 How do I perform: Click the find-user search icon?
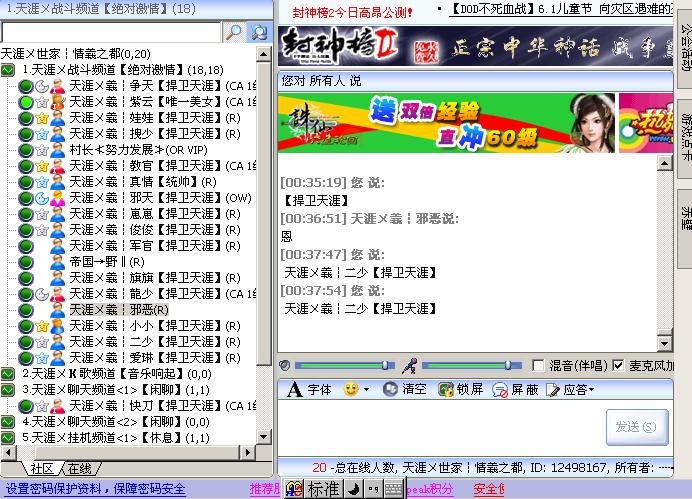259,32
